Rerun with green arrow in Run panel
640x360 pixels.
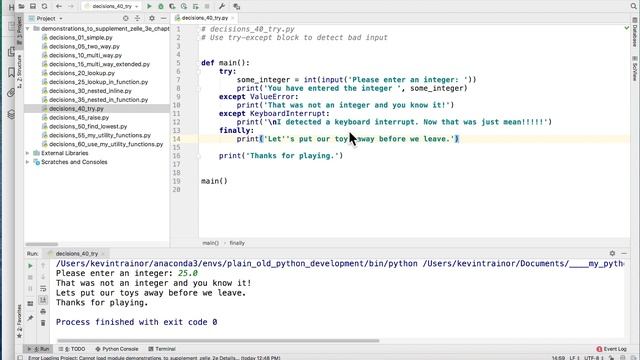pos(30,266)
